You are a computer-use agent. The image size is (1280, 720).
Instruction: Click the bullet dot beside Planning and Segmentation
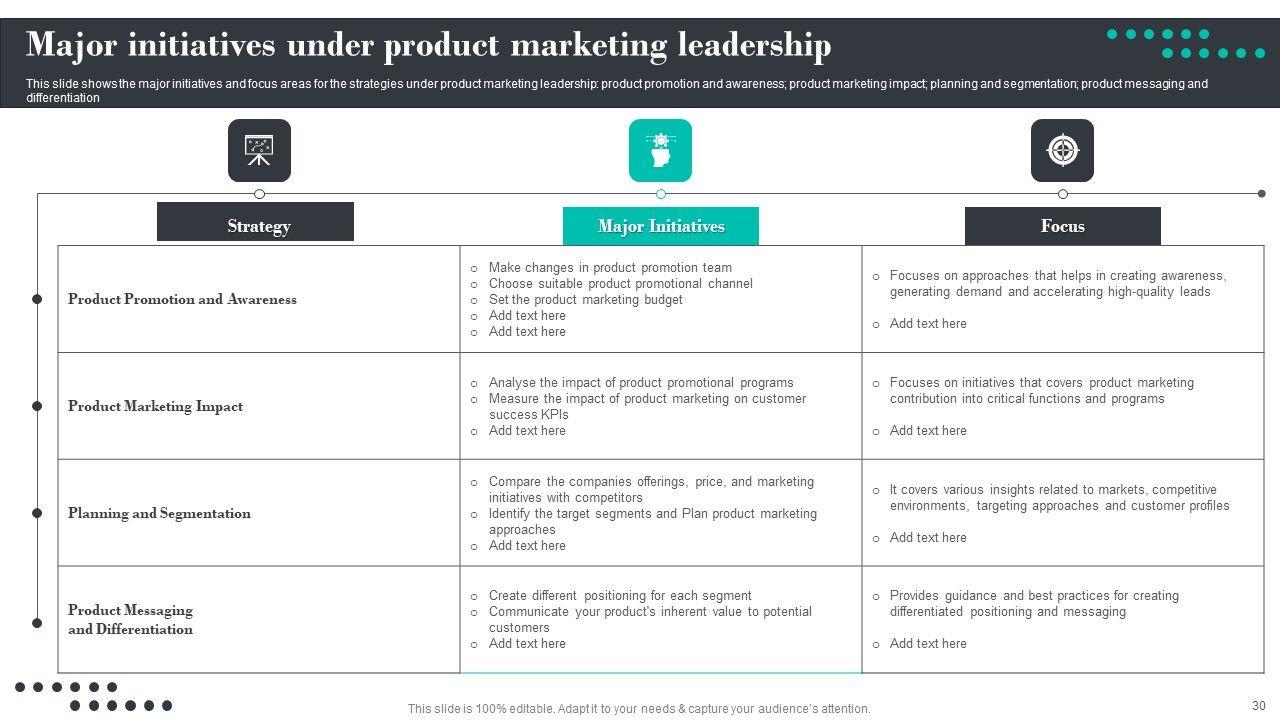pyautogui.click(x=37, y=513)
